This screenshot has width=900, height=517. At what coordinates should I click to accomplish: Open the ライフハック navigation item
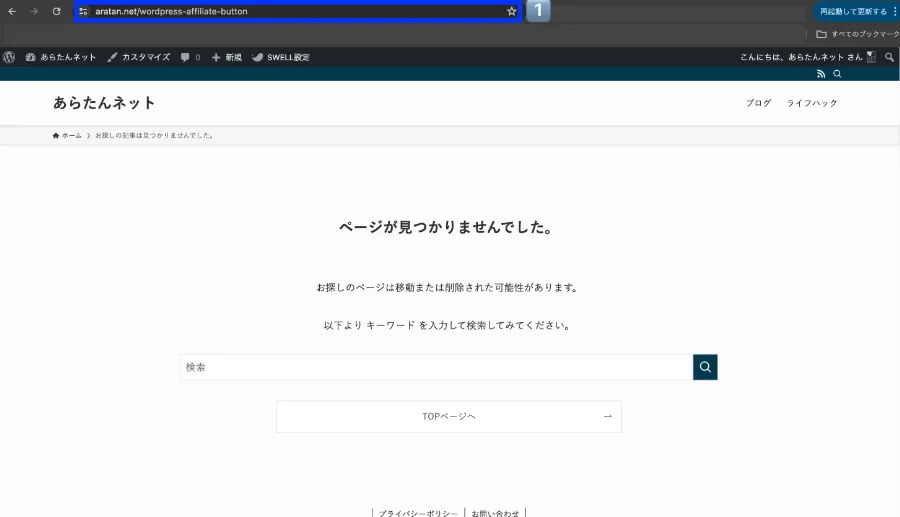point(812,103)
